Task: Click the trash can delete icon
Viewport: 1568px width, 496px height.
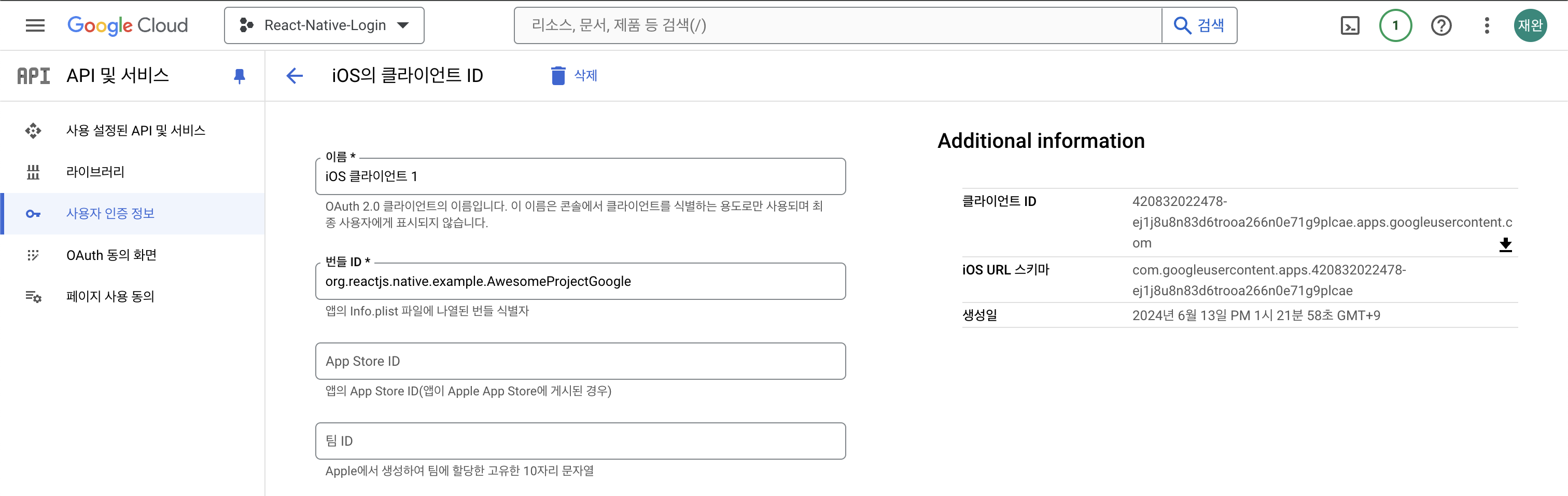Action: [557, 76]
